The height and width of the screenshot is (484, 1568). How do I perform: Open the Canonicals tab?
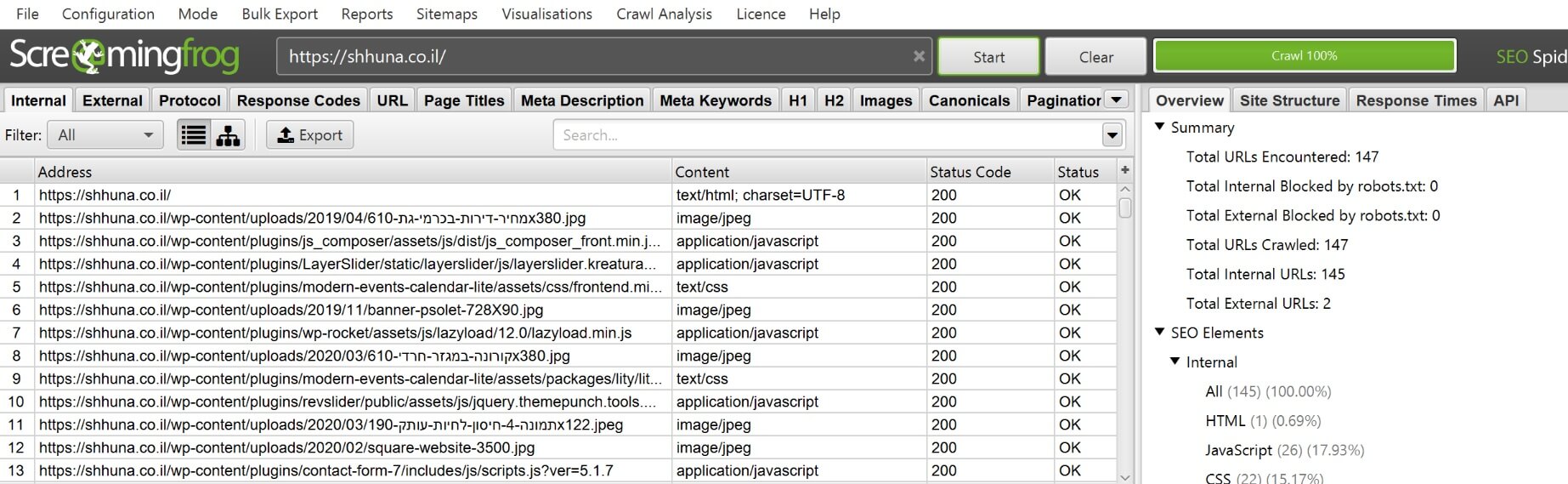969,100
